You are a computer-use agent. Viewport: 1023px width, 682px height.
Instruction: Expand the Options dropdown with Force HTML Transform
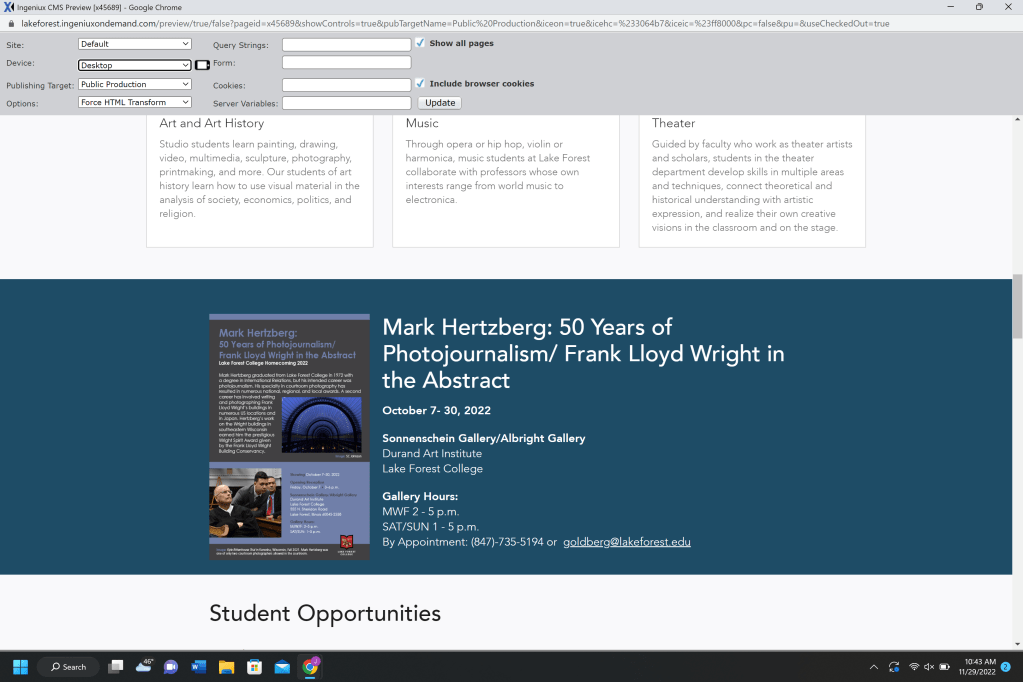pos(134,102)
